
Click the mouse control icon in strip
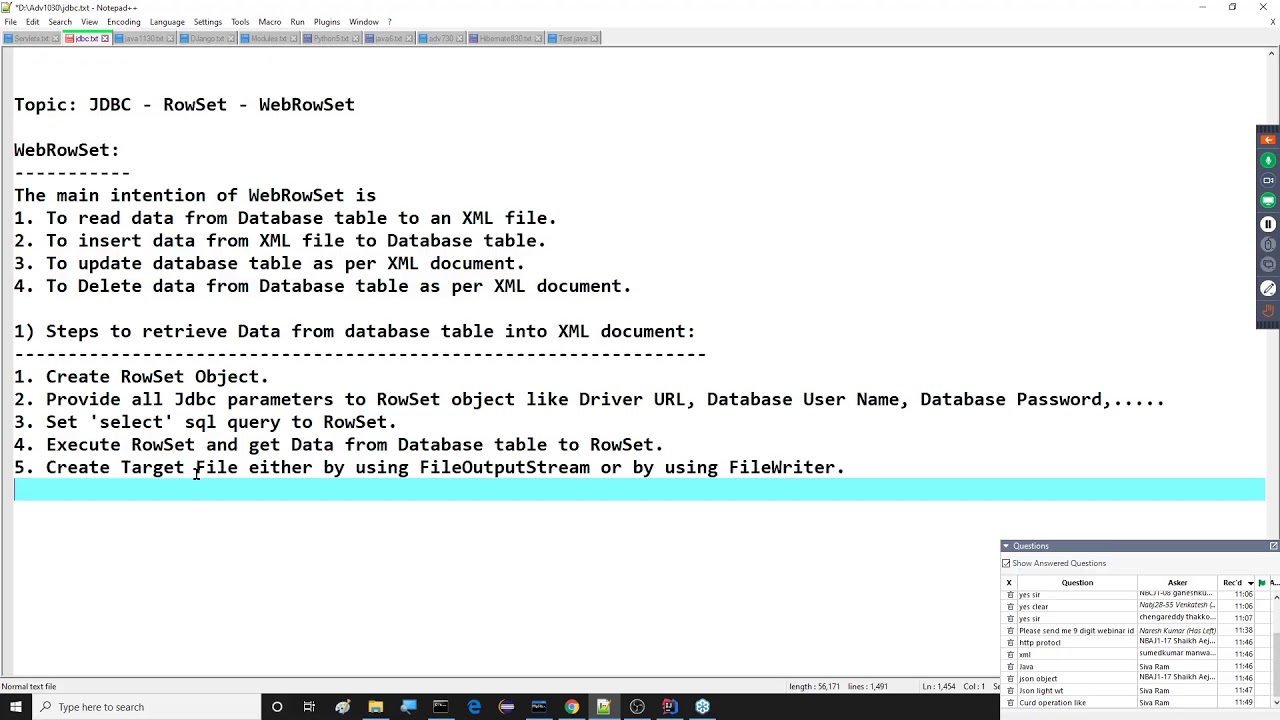point(1268,244)
